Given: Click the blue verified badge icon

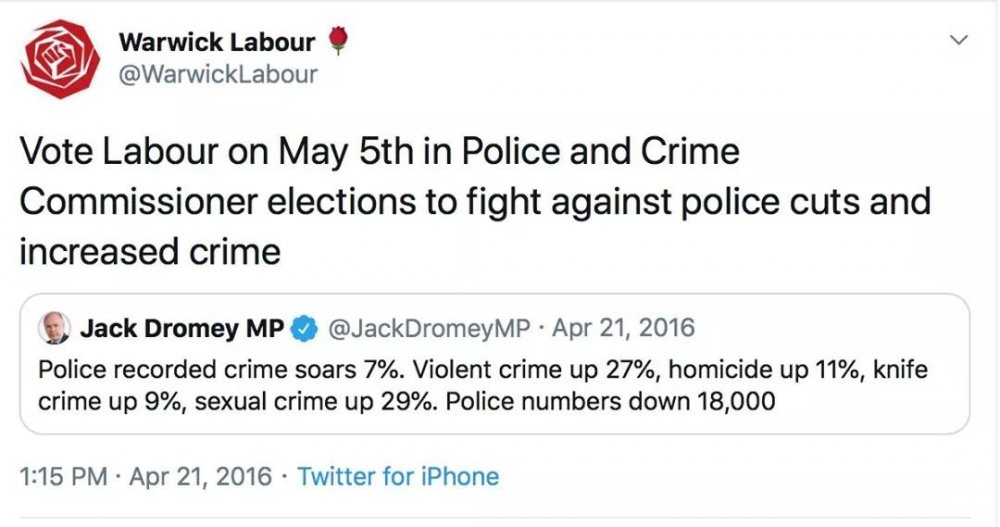Looking at the screenshot, I should [x=305, y=328].
